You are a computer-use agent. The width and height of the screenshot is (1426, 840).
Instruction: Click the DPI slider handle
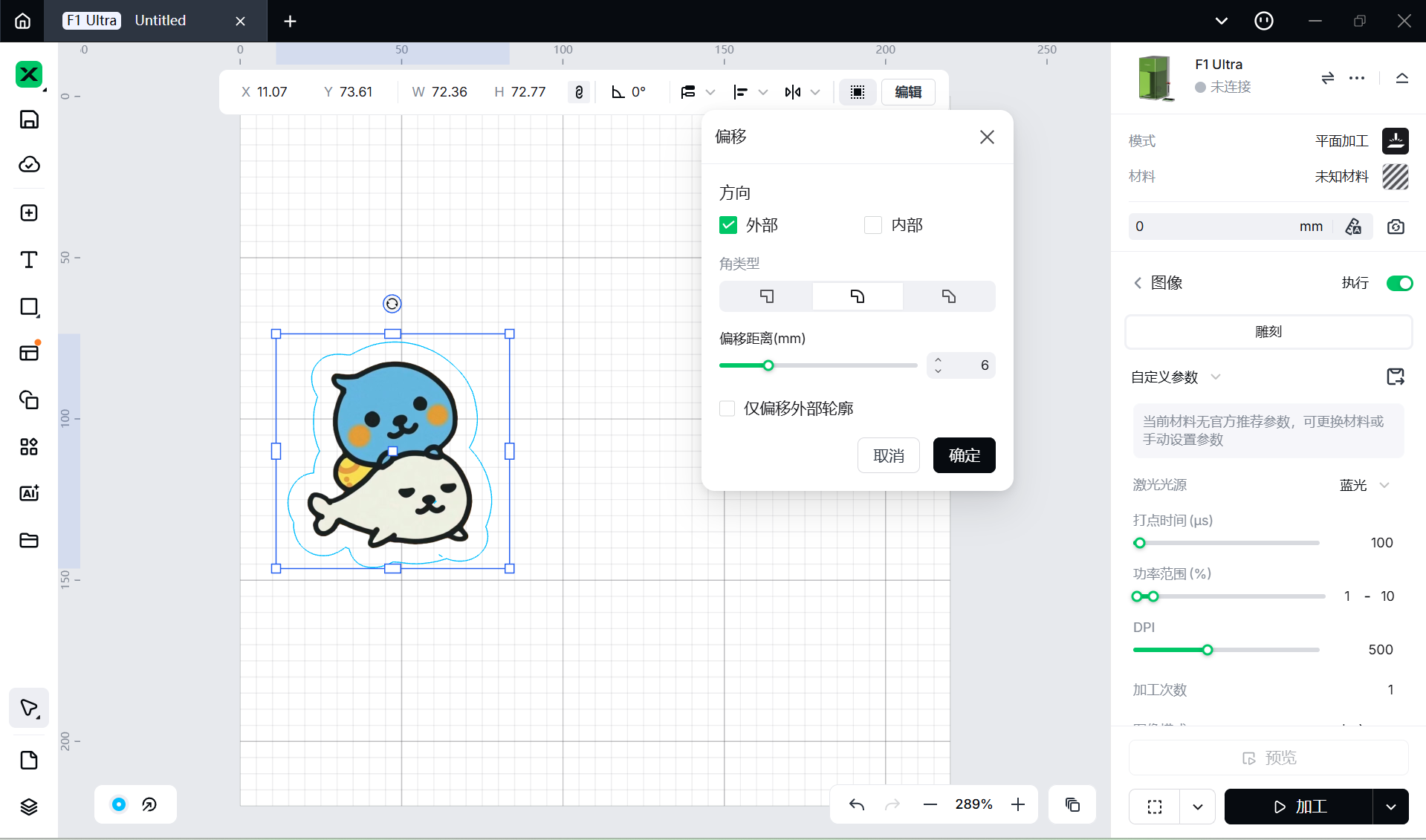click(x=1208, y=650)
